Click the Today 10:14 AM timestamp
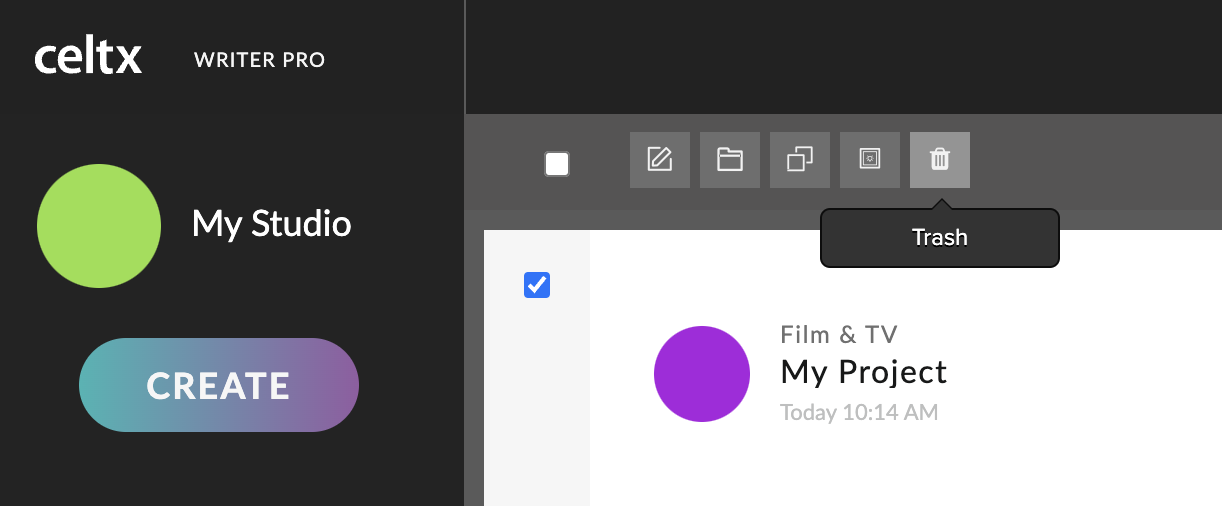The height and width of the screenshot is (506, 1222). pos(859,412)
